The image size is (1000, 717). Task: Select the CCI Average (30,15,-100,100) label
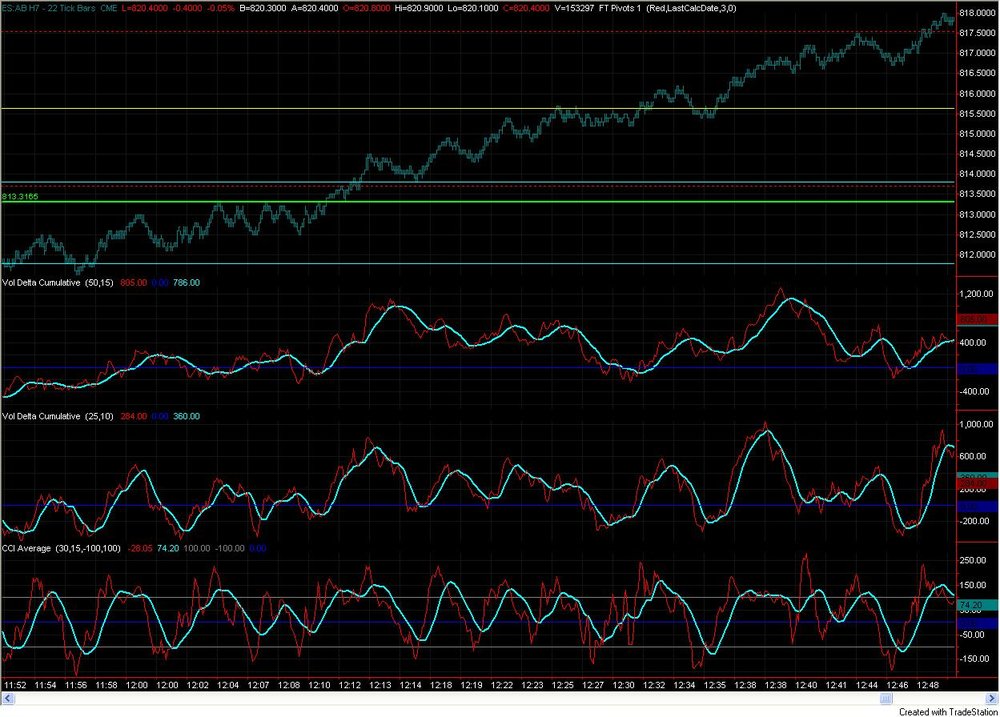point(61,548)
